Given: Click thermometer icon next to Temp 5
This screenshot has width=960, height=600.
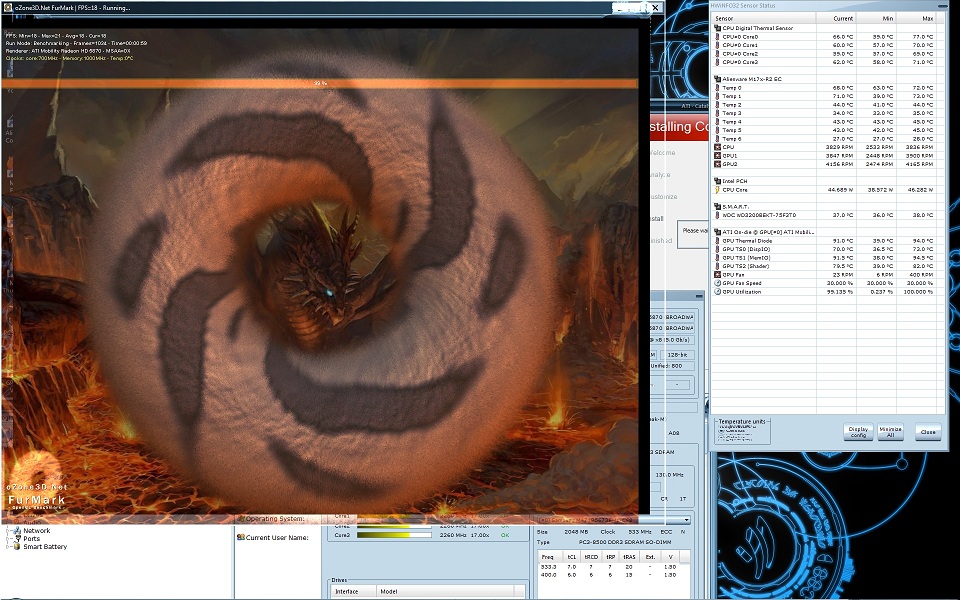Looking at the screenshot, I should pyautogui.click(x=718, y=130).
